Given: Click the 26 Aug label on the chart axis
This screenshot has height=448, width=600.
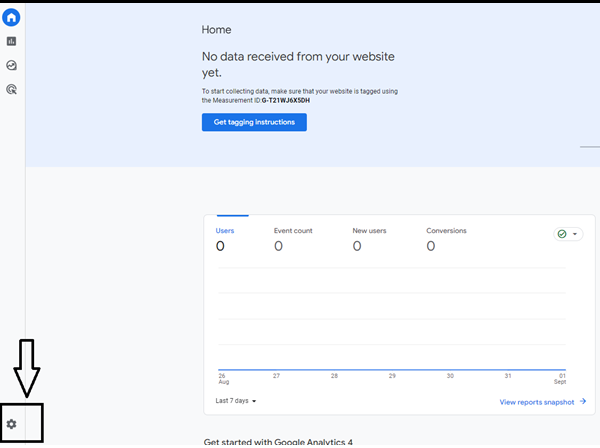Looking at the screenshot, I should (221, 379).
